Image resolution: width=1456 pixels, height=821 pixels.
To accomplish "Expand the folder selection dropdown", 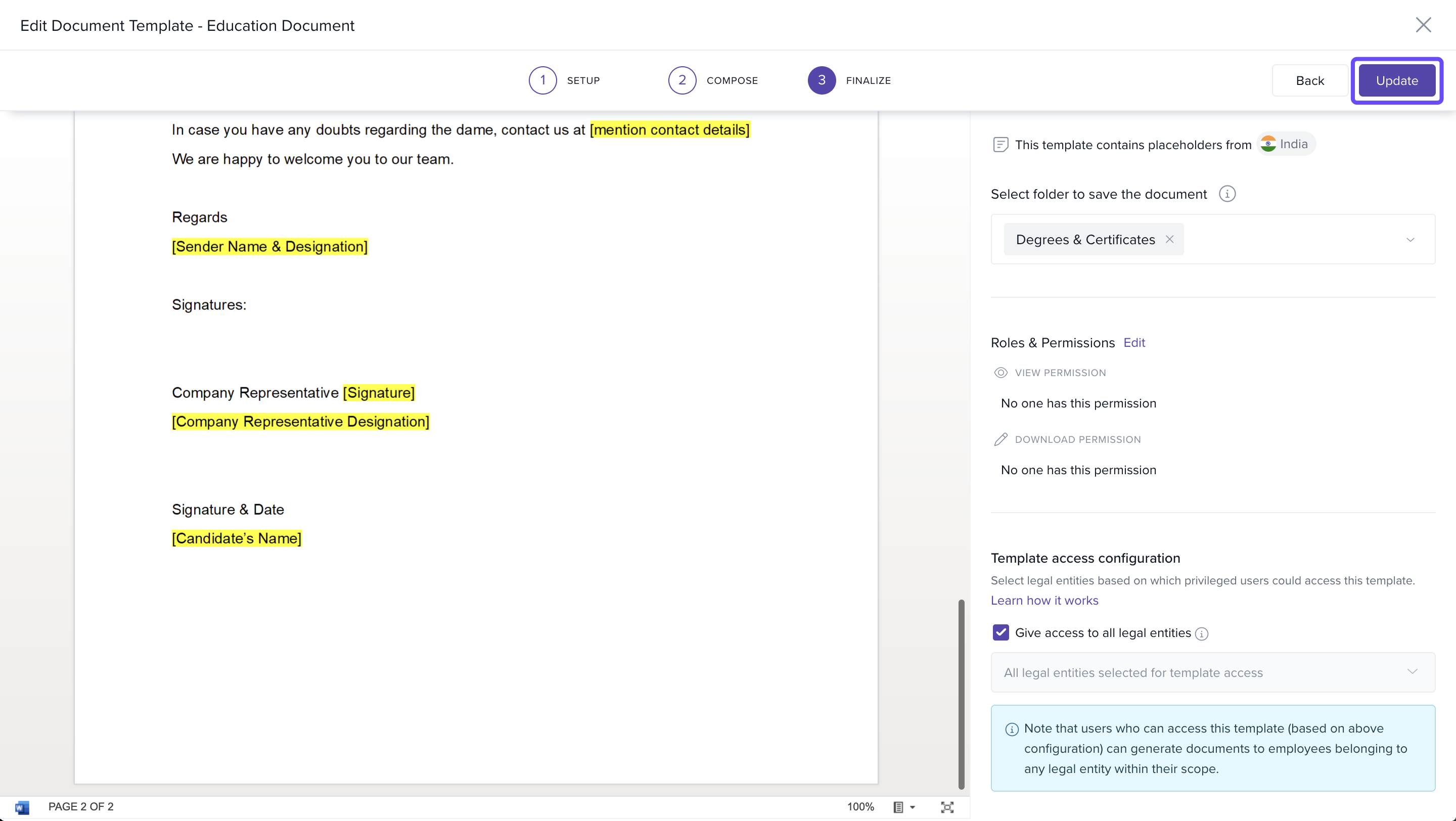I will (1409, 240).
